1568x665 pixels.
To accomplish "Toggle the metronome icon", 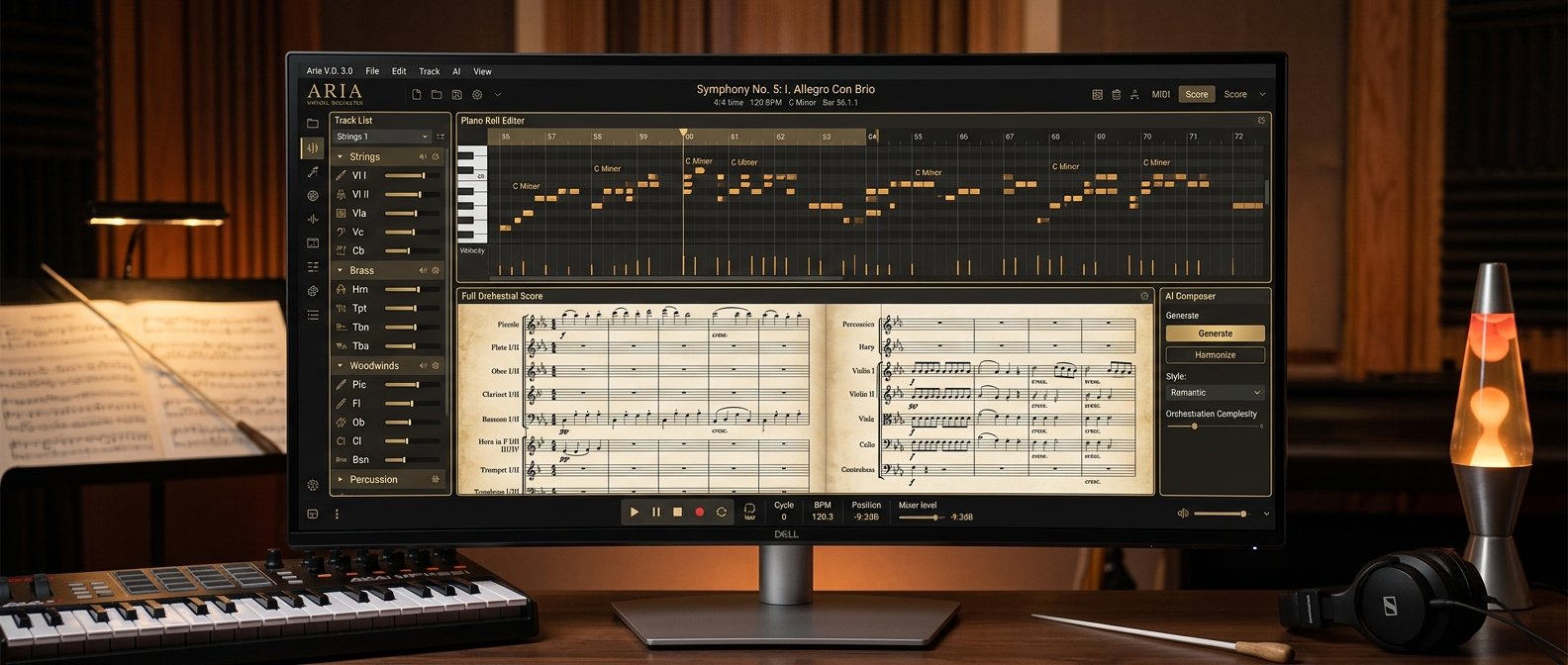I will point(749,511).
